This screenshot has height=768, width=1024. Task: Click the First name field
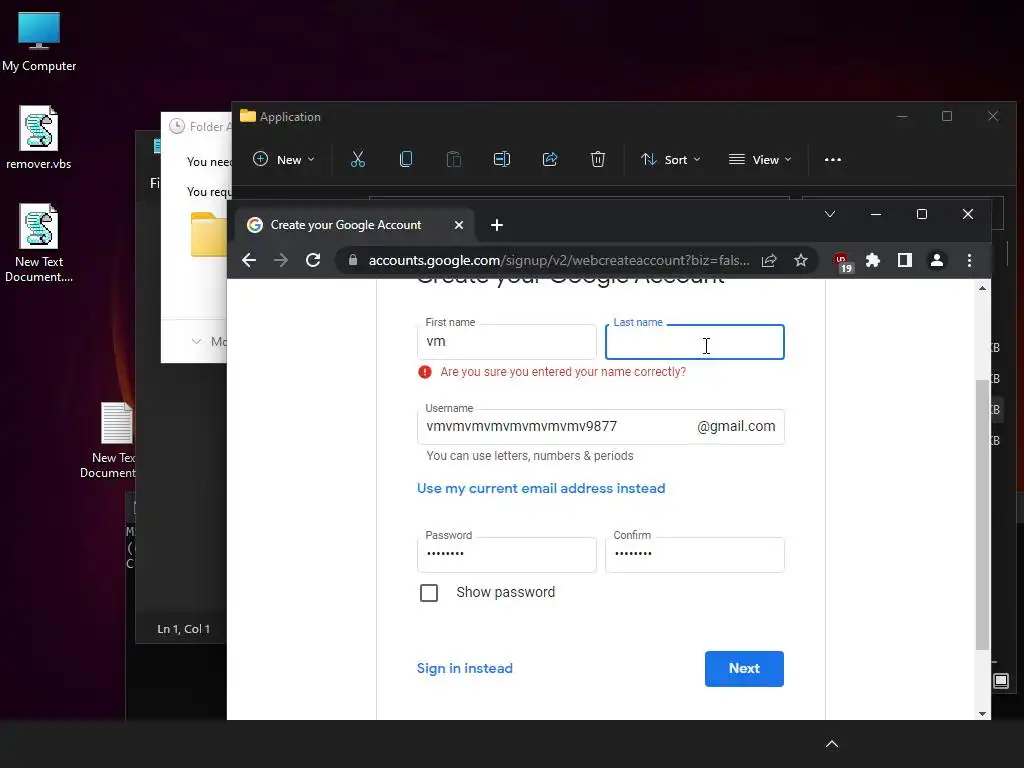(x=506, y=342)
